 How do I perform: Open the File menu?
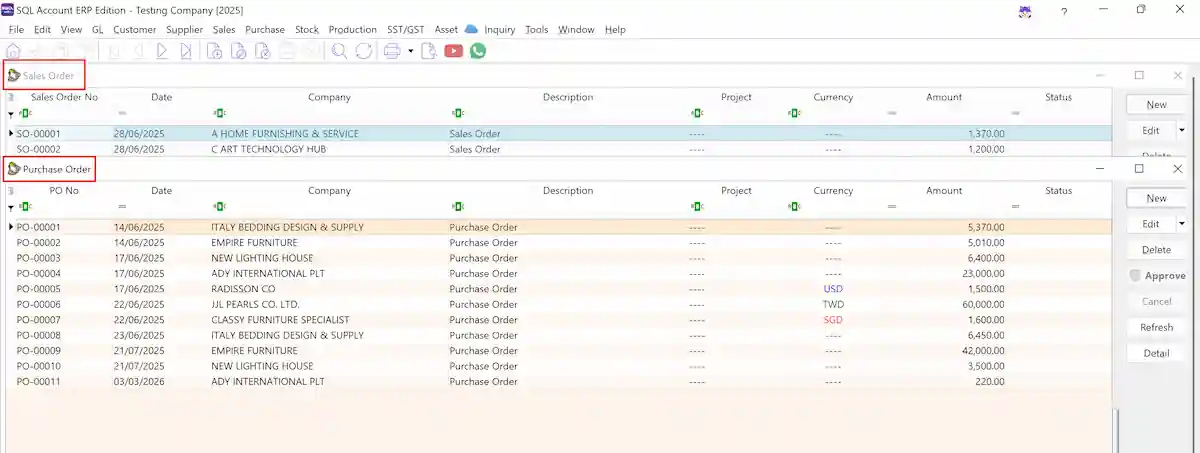coord(16,29)
